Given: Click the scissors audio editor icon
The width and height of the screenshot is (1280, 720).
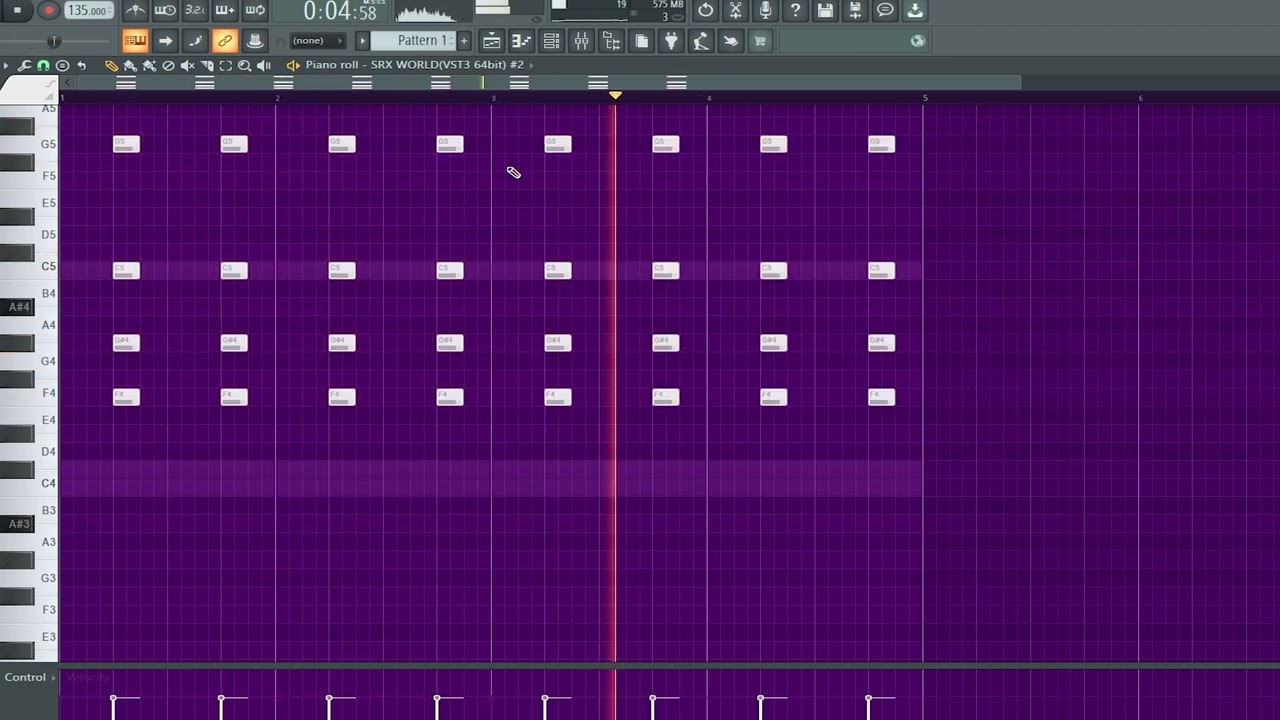Looking at the screenshot, I should (x=736, y=10).
